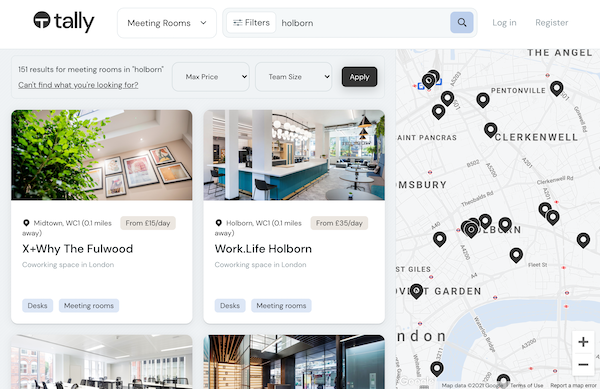Open dark wood-panelled lobby listing photo below Work.Life

(294, 362)
